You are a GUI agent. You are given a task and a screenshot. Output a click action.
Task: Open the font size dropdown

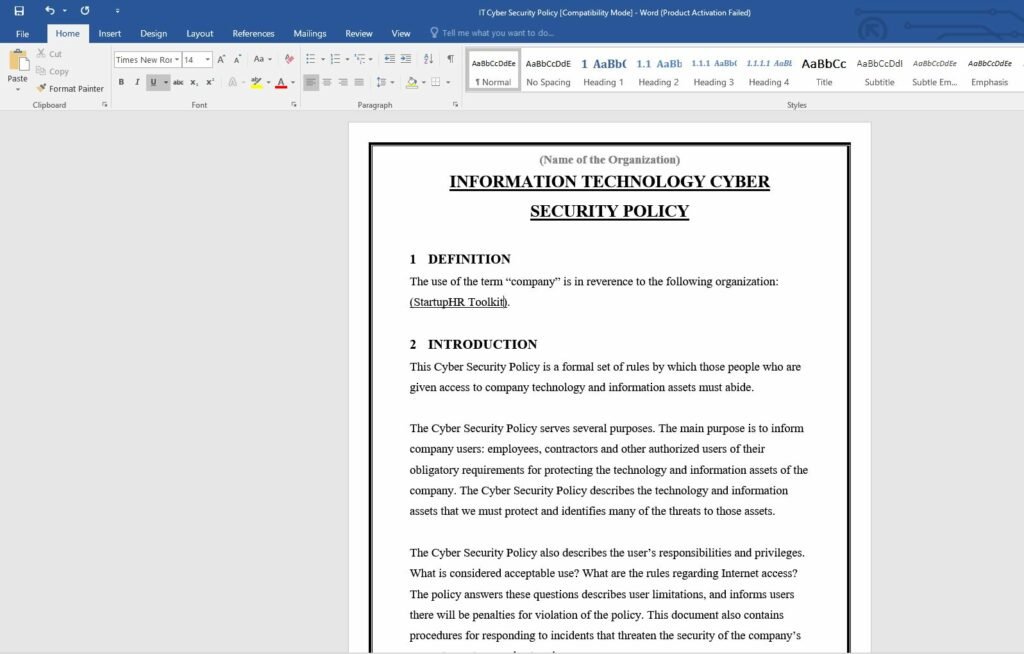(x=208, y=60)
